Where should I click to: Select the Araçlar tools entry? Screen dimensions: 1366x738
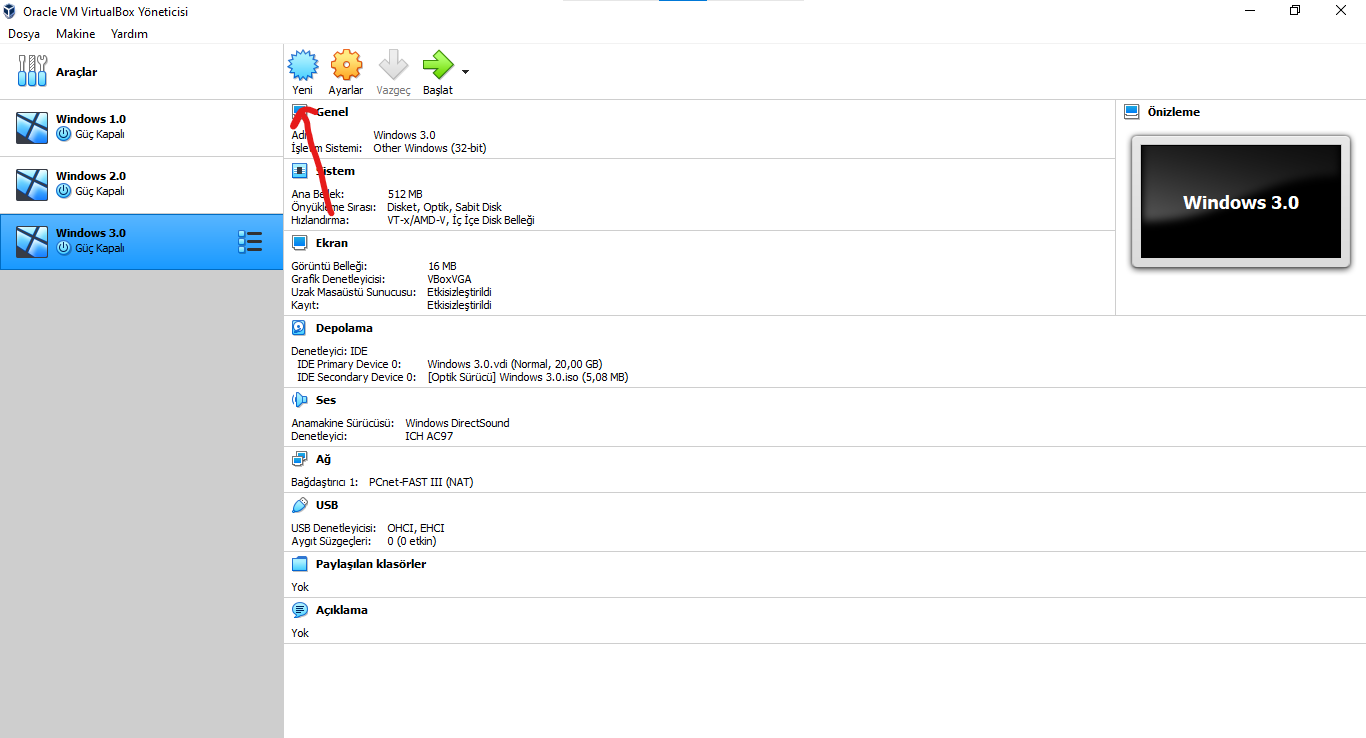point(142,72)
